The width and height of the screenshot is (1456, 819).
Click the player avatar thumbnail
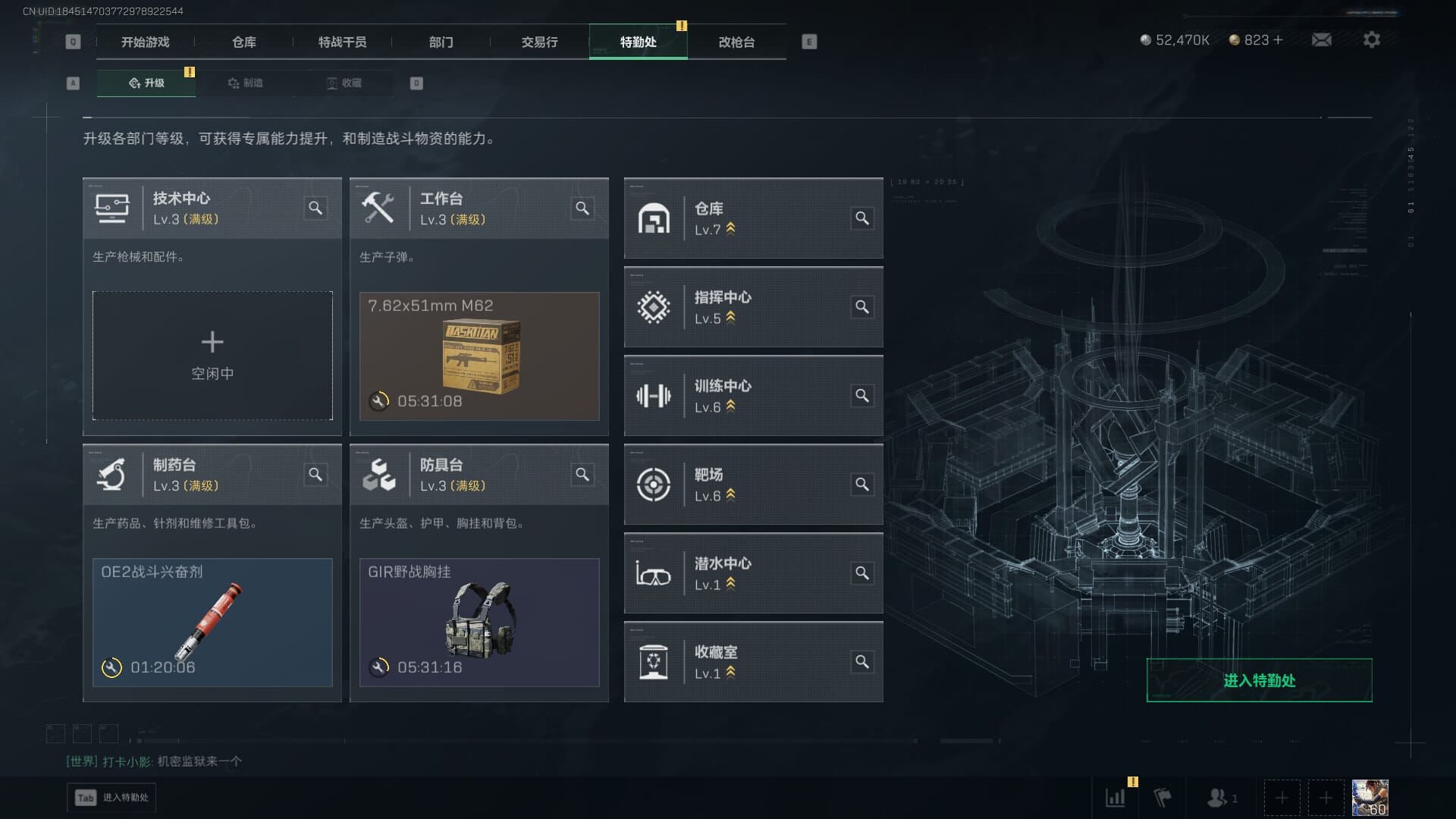[x=1370, y=798]
